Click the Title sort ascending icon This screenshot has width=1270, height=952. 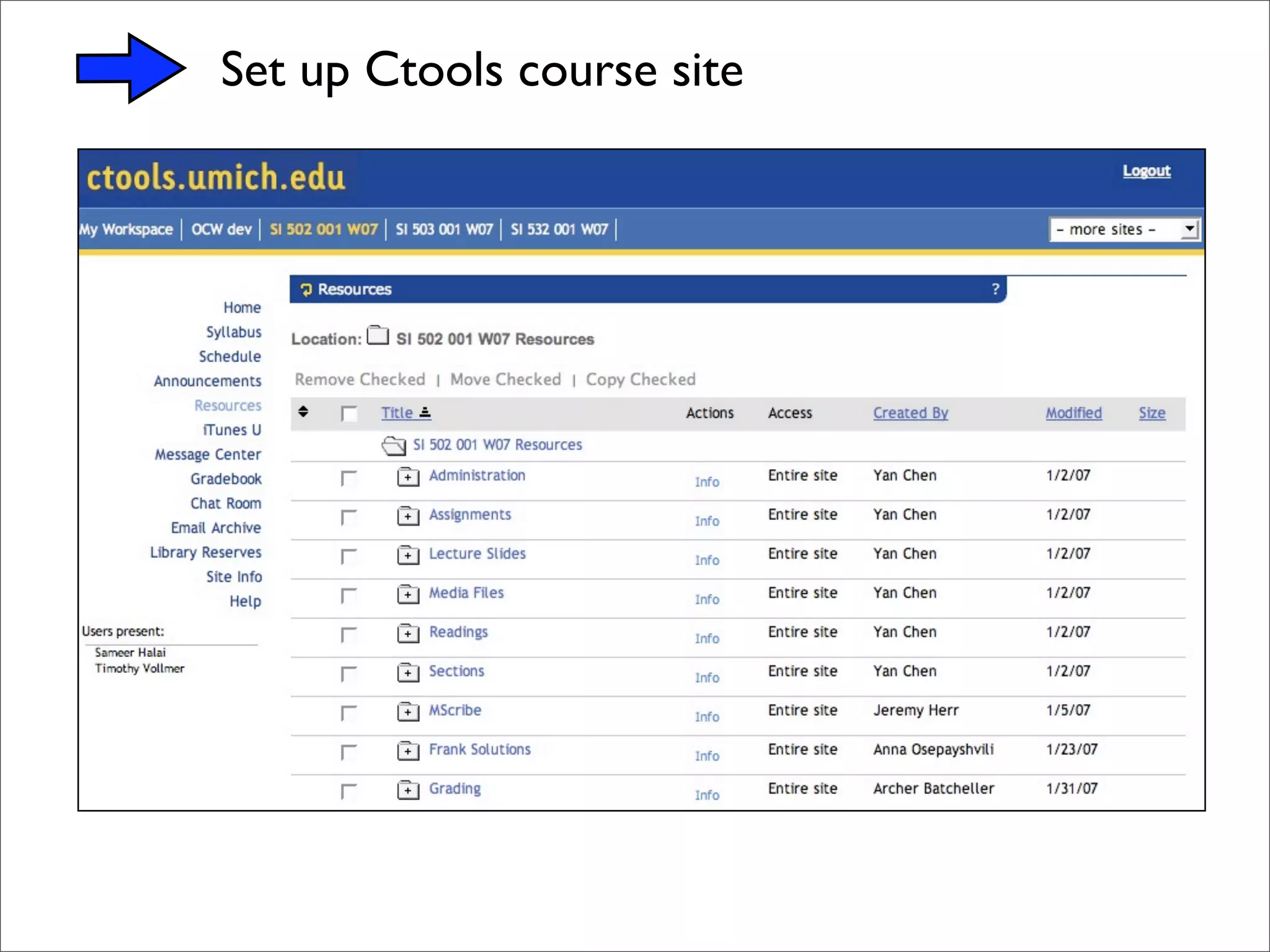coord(425,413)
